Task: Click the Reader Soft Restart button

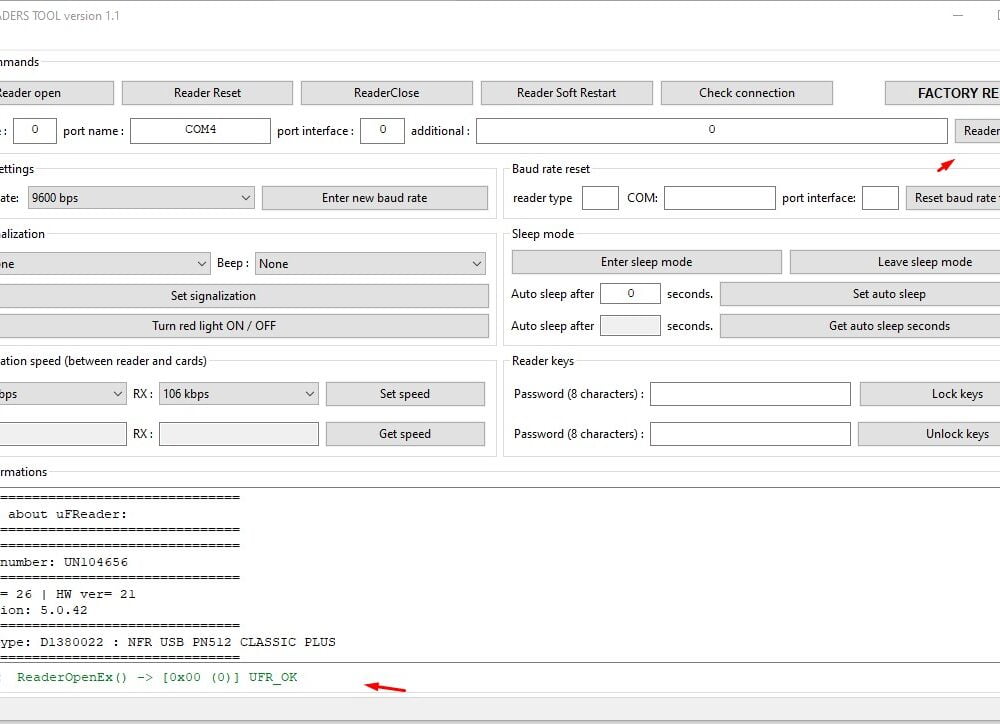Action: 566,93
